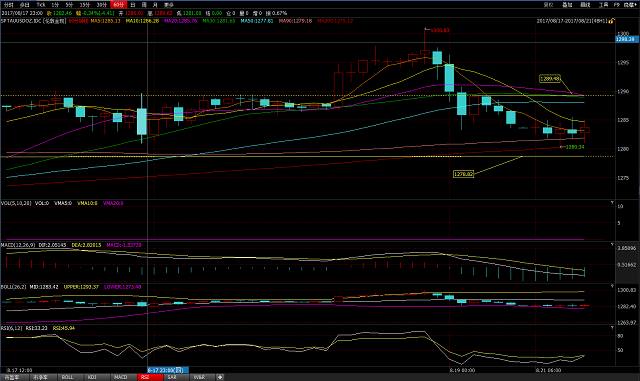Open the MACD indicator tab
Viewport: 640px width, 381px height.
coord(120,377)
